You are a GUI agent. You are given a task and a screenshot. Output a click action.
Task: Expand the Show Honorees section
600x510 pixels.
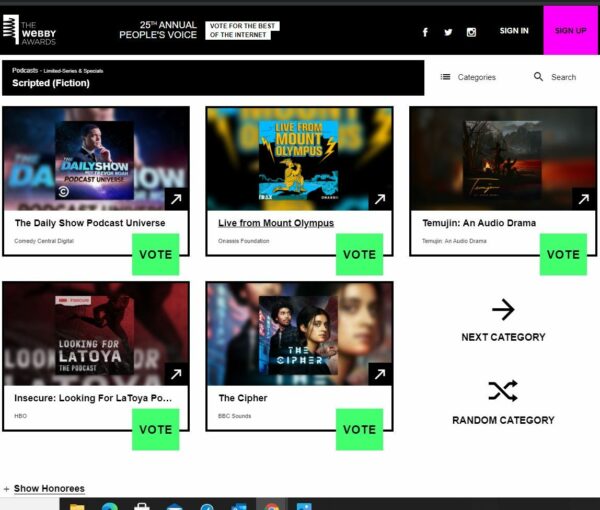click(44, 489)
